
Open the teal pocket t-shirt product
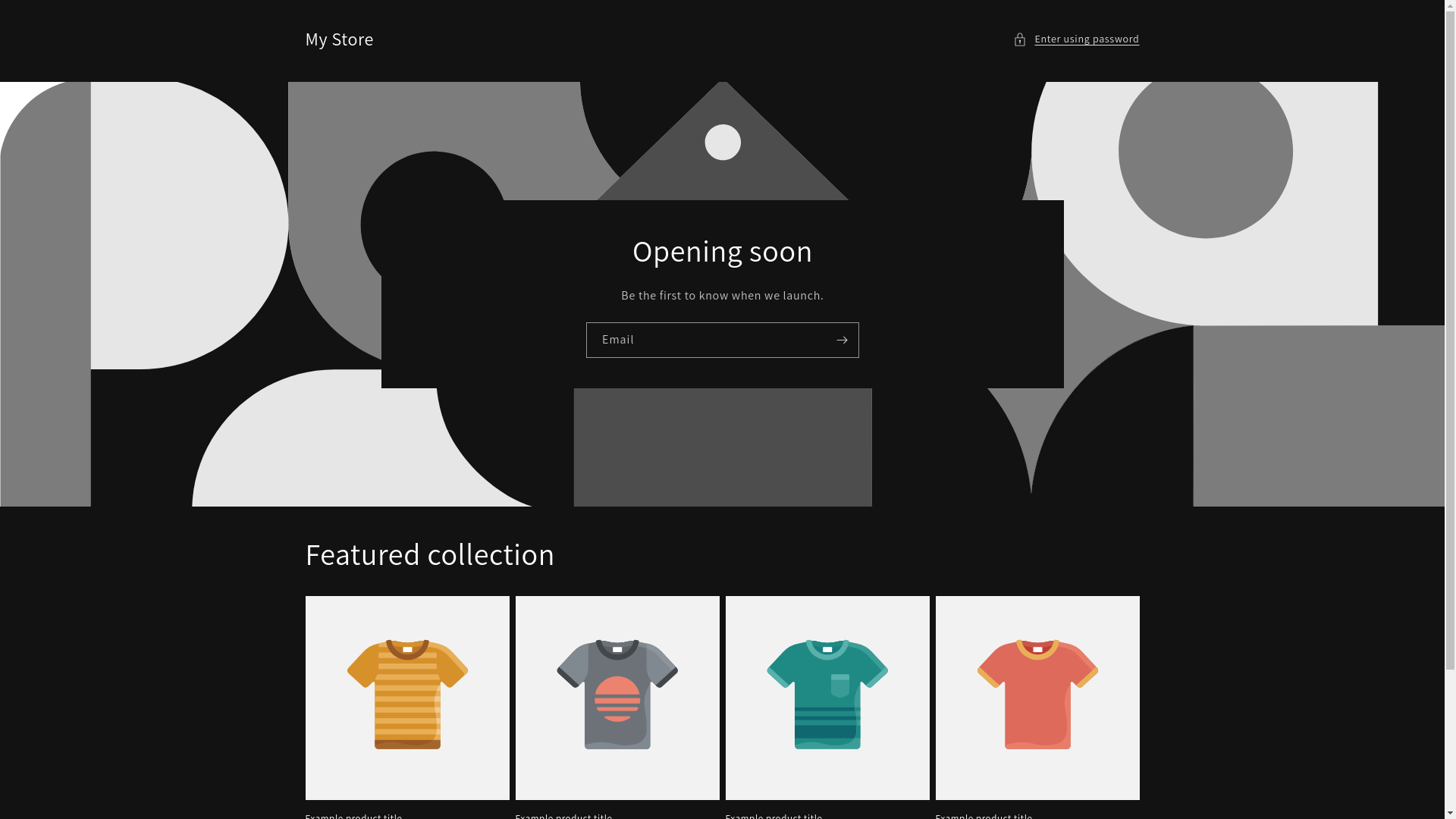pyautogui.click(x=827, y=698)
